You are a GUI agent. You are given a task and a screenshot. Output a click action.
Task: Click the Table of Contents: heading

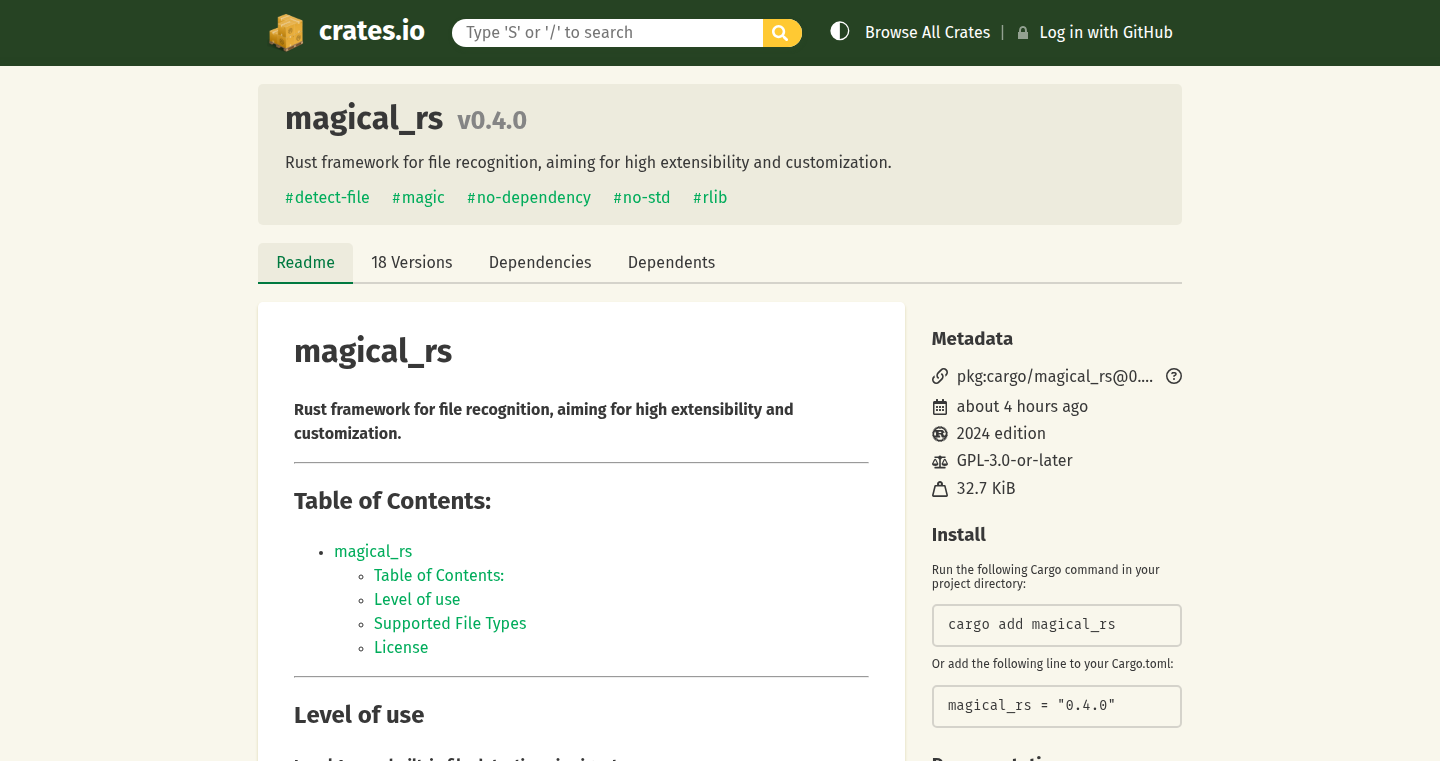click(x=392, y=501)
